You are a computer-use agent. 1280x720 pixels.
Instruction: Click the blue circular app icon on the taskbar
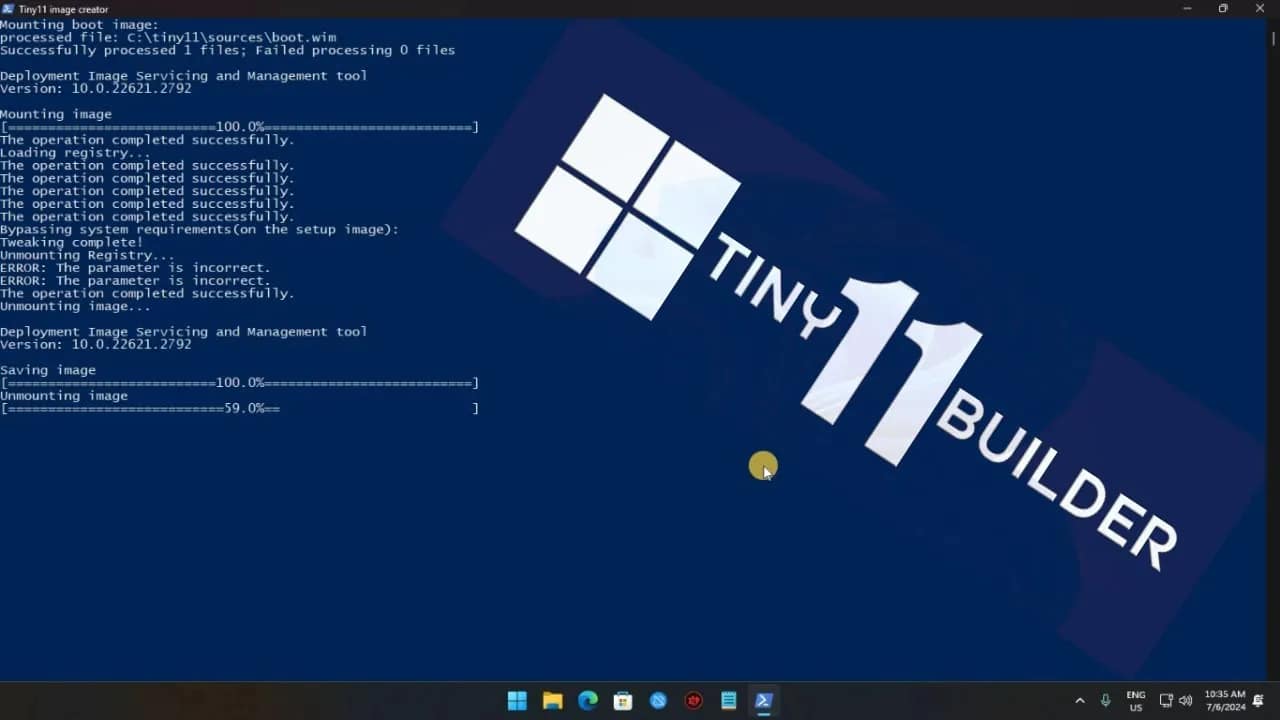[658, 700]
